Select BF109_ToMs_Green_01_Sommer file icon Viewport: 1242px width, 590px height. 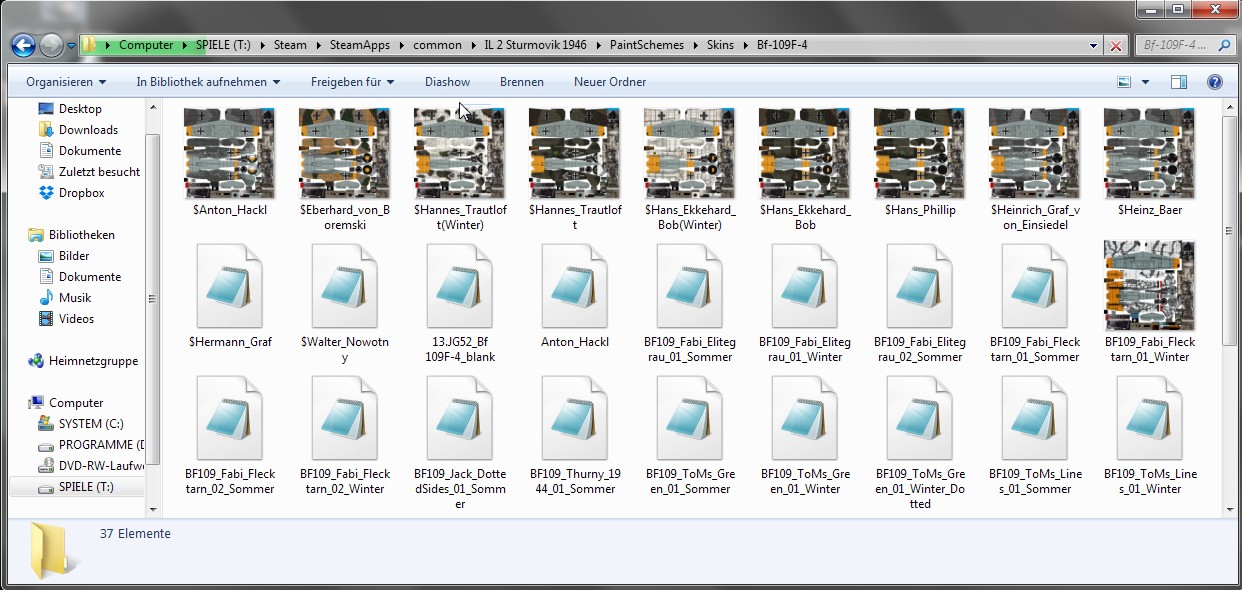click(x=690, y=418)
